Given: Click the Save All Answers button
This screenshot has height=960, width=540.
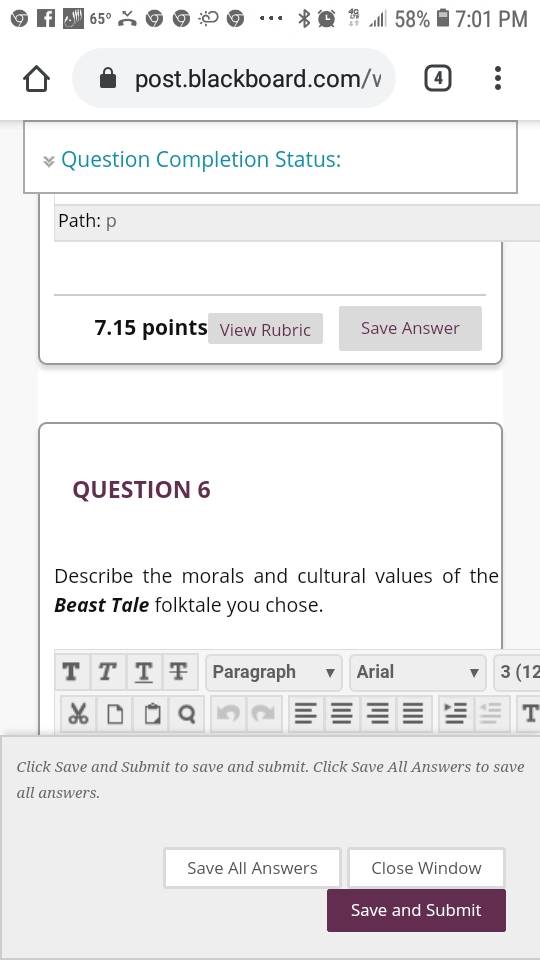Looking at the screenshot, I should pyautogui.click(x=252, y=868).
